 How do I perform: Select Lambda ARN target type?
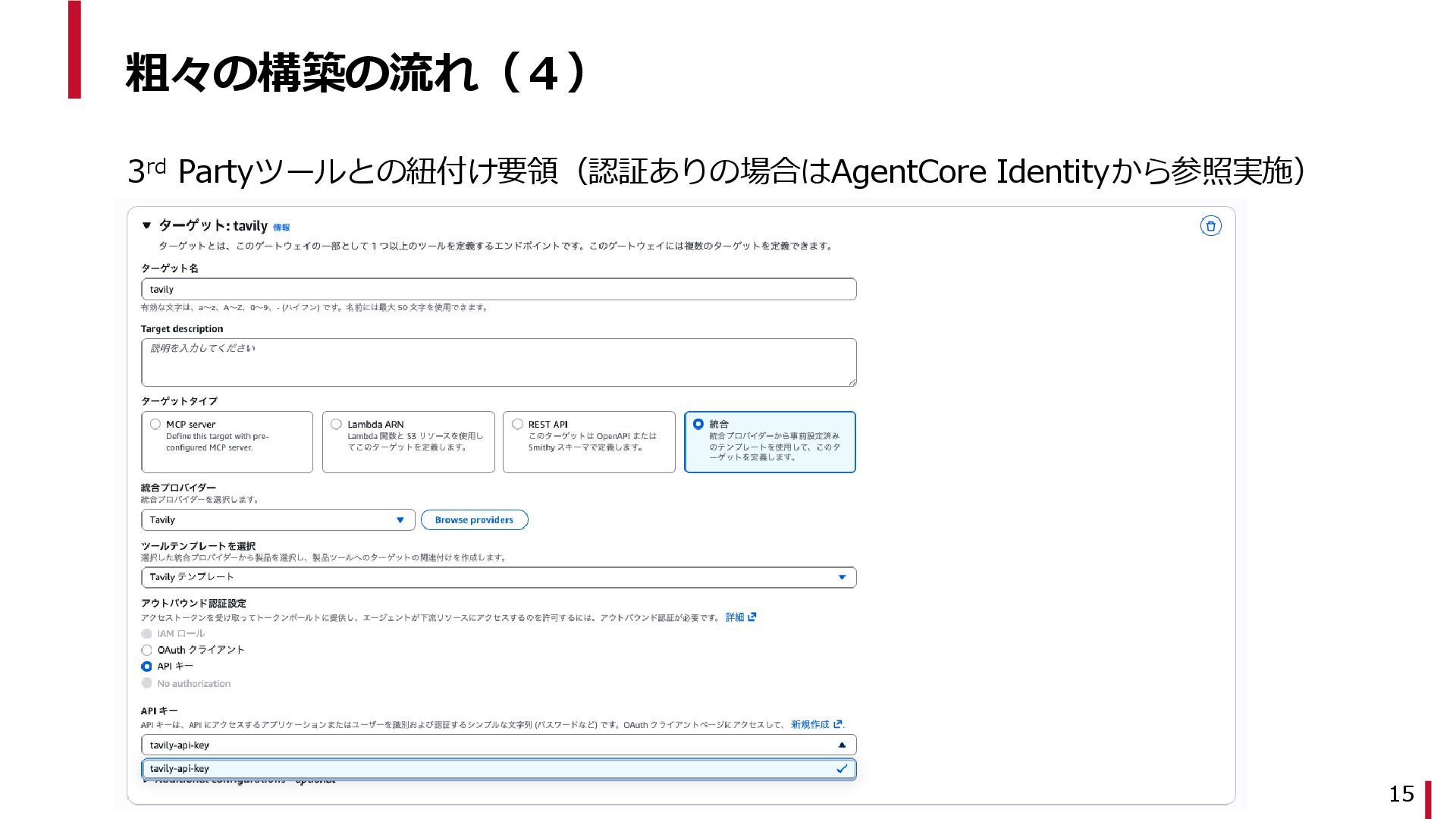tap(336, 424)
